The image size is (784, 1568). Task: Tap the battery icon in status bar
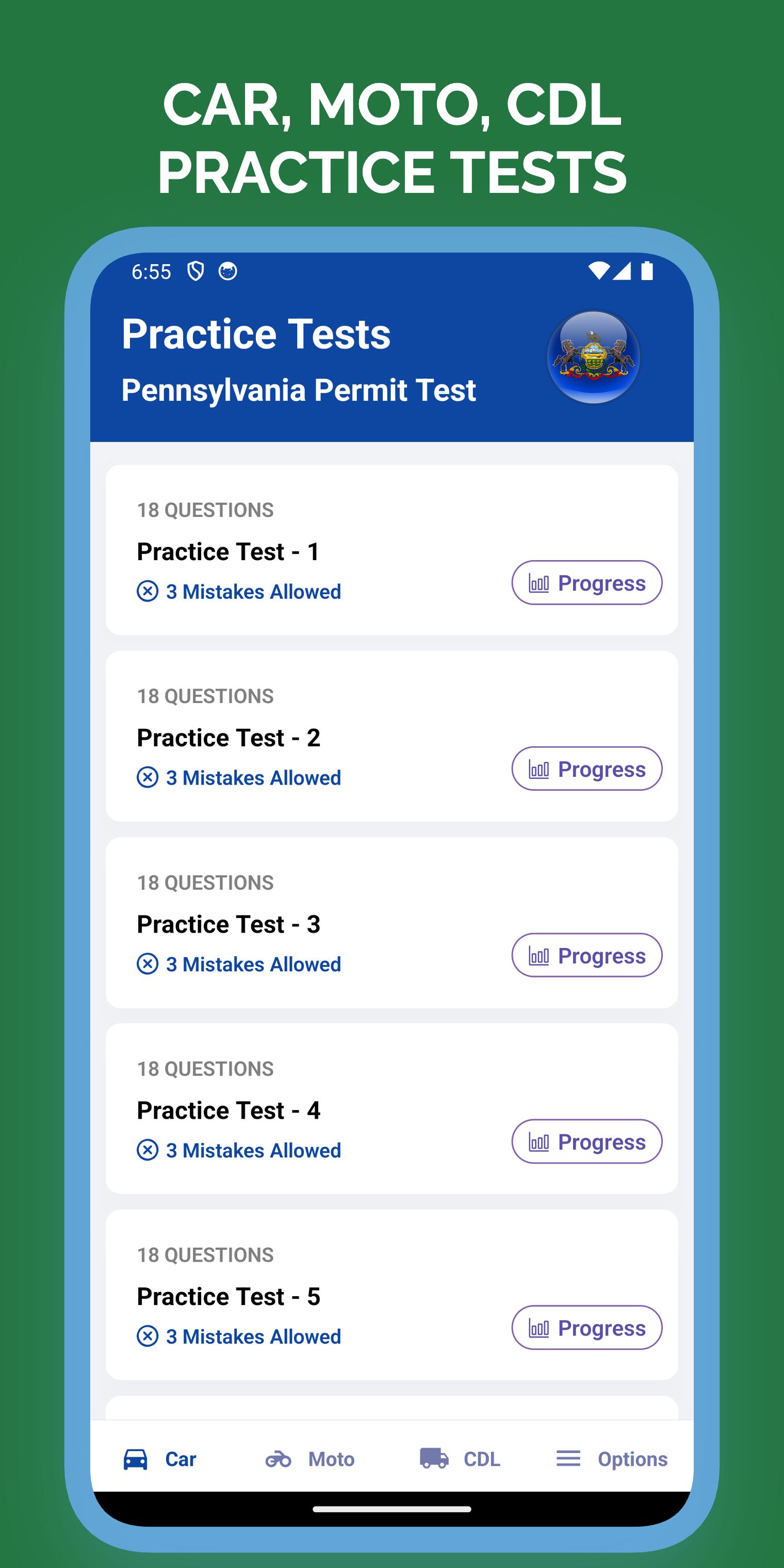[x=647, y=271]
